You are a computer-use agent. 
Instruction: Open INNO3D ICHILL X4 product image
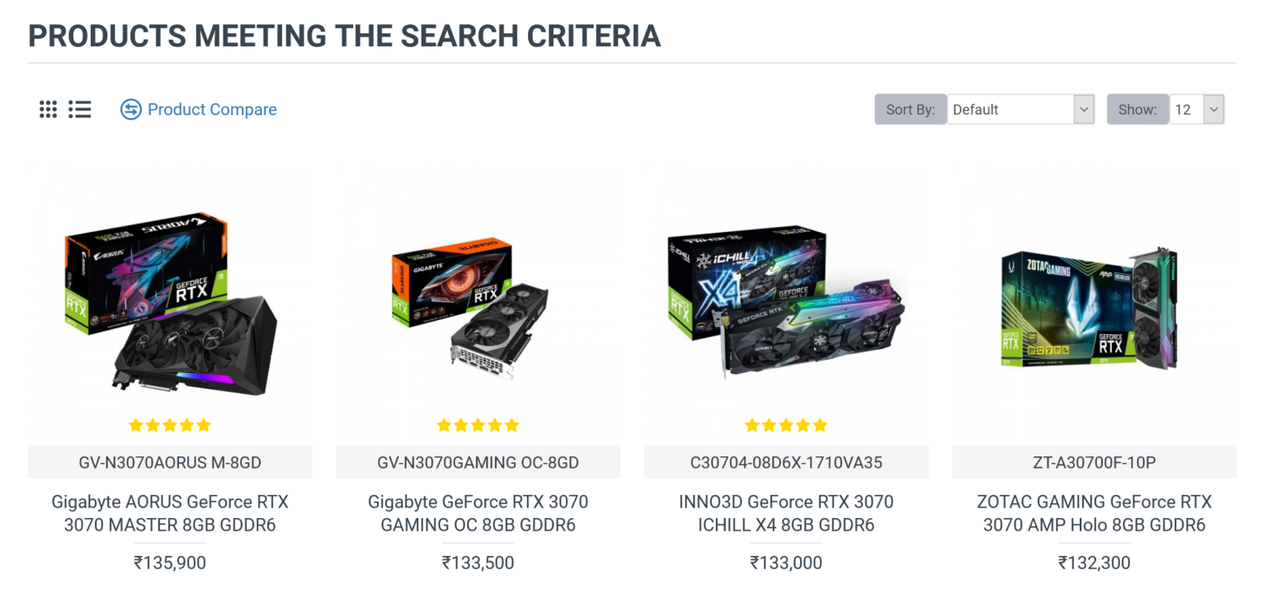click(786, 302)
